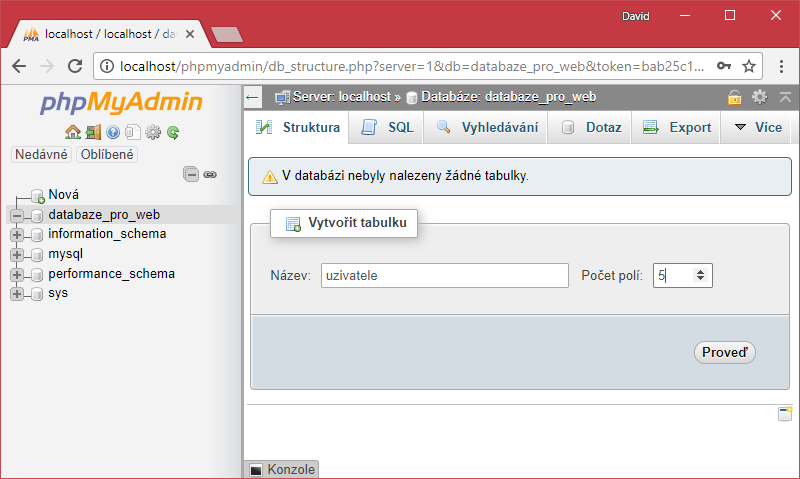The image size is (800, 479).
Task: Open the Konzole panel
Action: point(282,469)
